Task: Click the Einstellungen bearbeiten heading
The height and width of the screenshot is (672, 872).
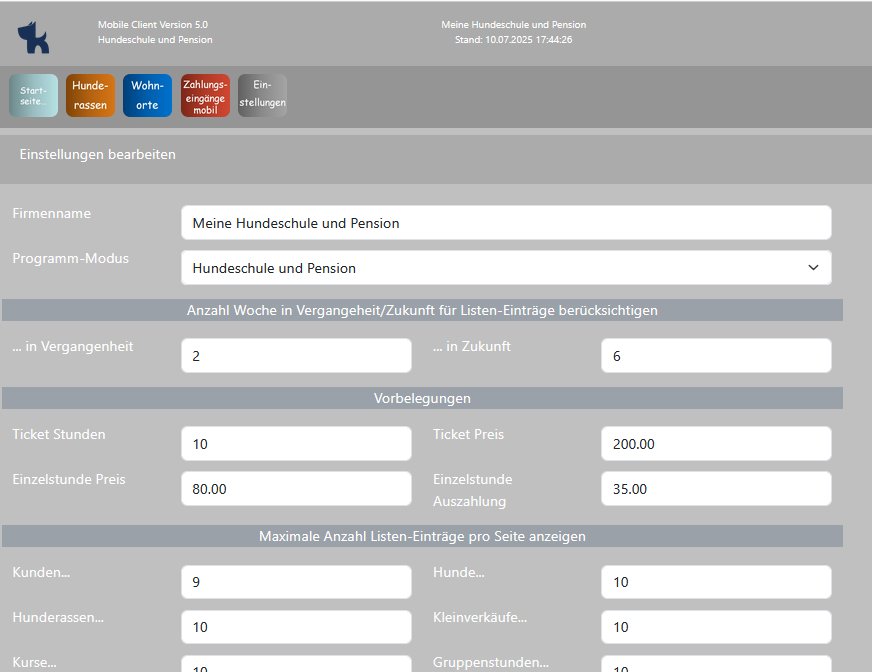Action: click(x=98, y=155)
